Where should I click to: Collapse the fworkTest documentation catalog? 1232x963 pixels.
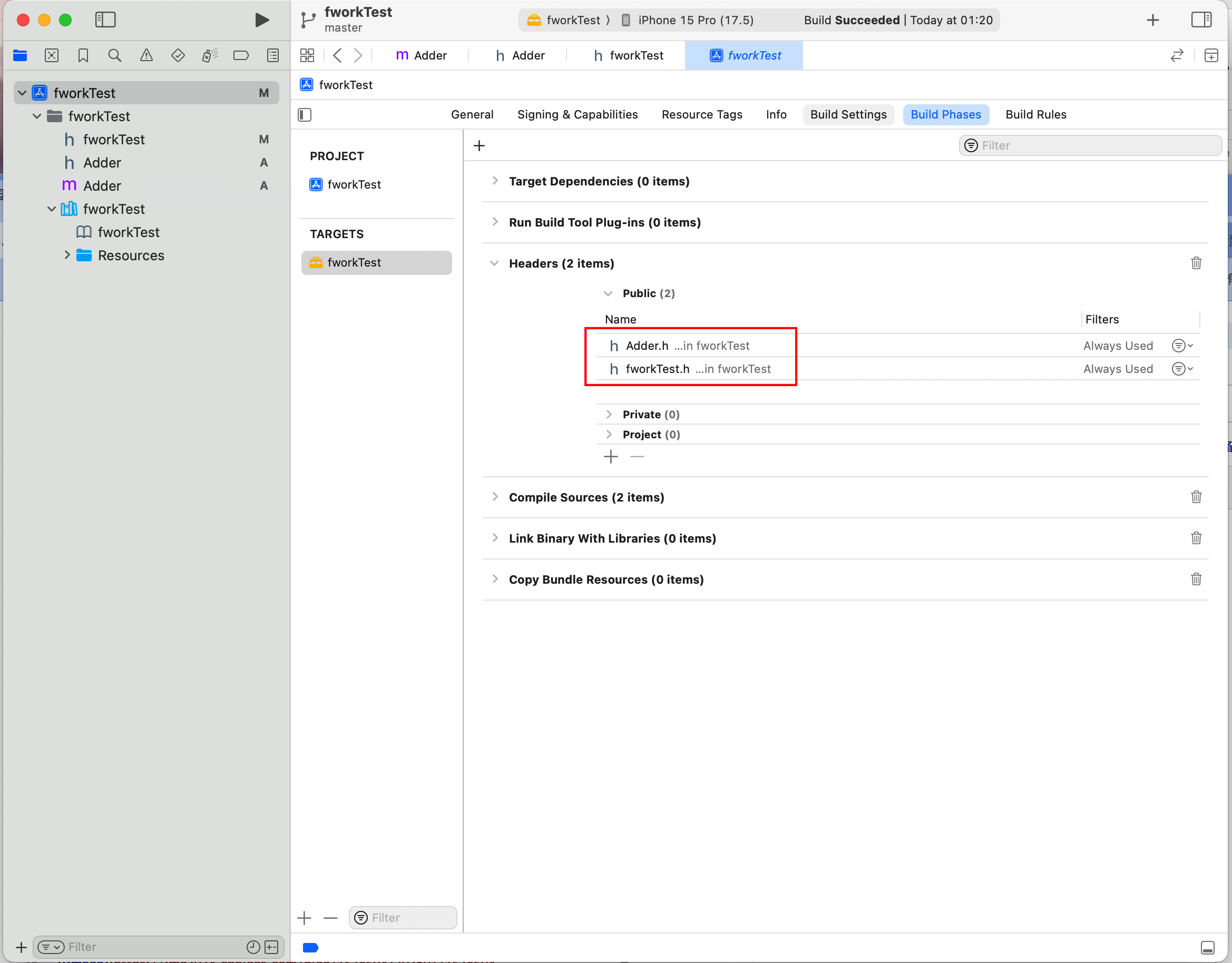pos(51,209)
